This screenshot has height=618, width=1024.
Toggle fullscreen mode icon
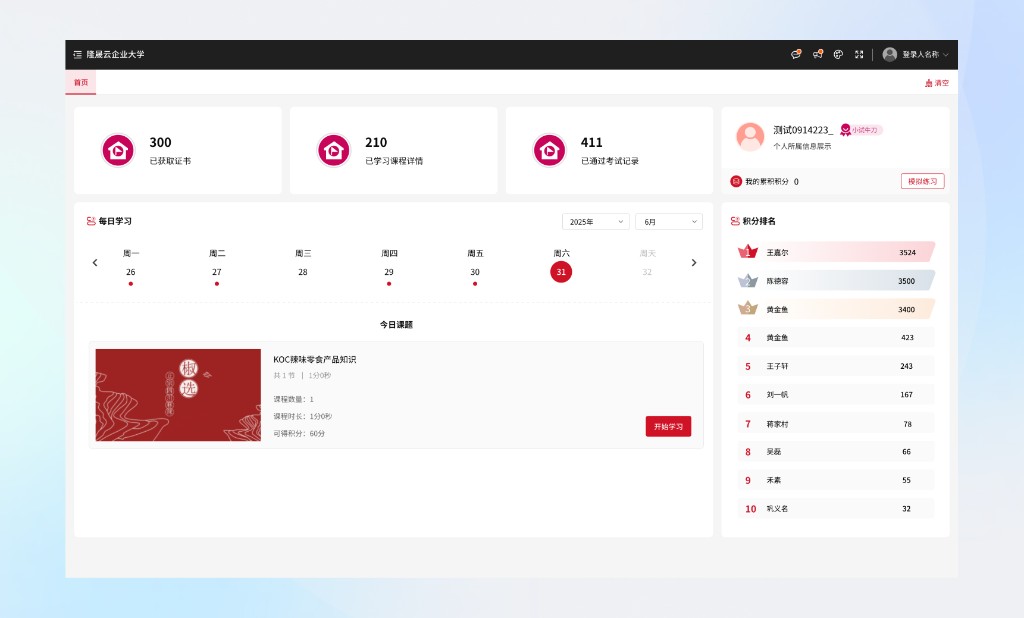tap(859, 54)
